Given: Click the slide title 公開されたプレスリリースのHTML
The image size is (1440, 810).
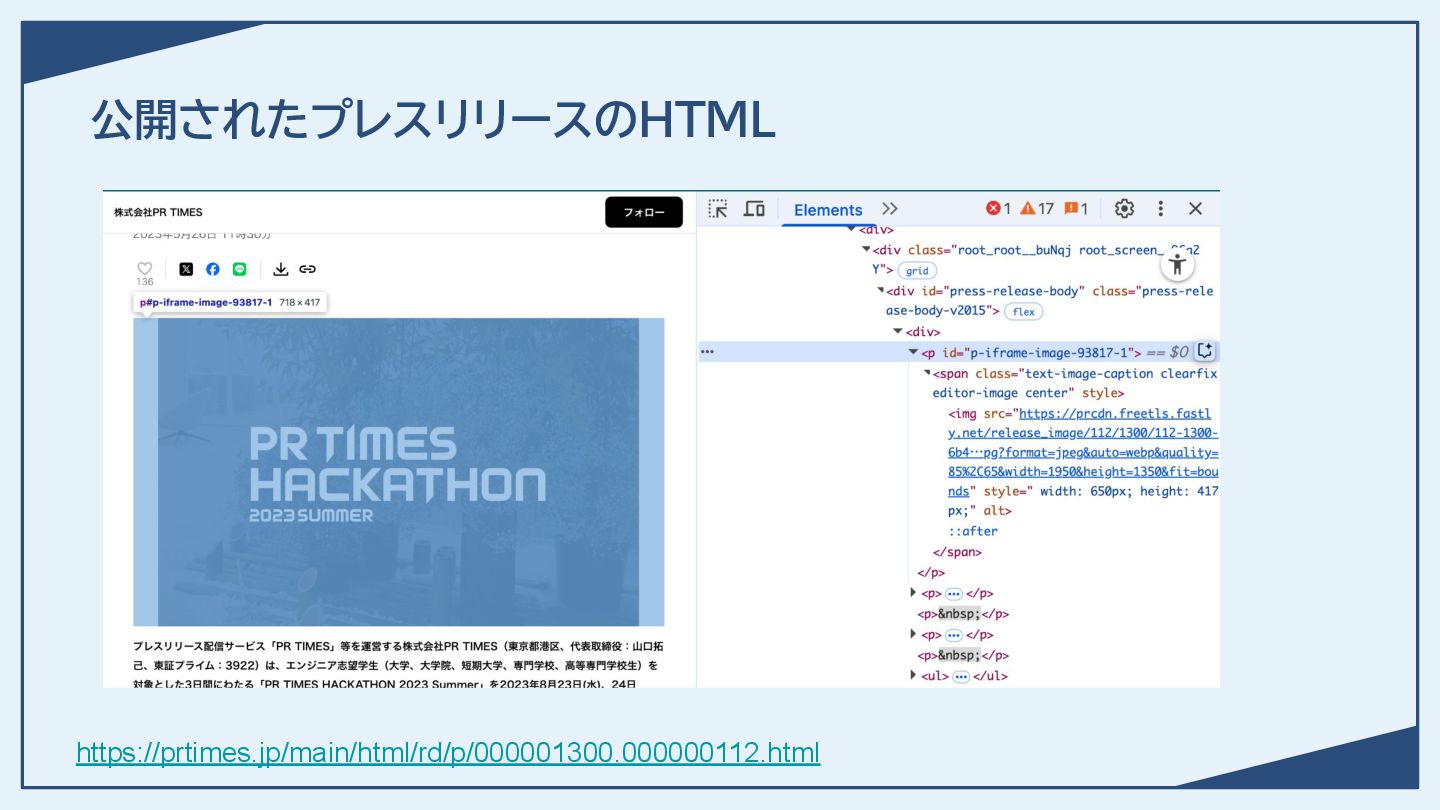Looking at the screenshot, I should pyautogui.click(x=433, y=121).
